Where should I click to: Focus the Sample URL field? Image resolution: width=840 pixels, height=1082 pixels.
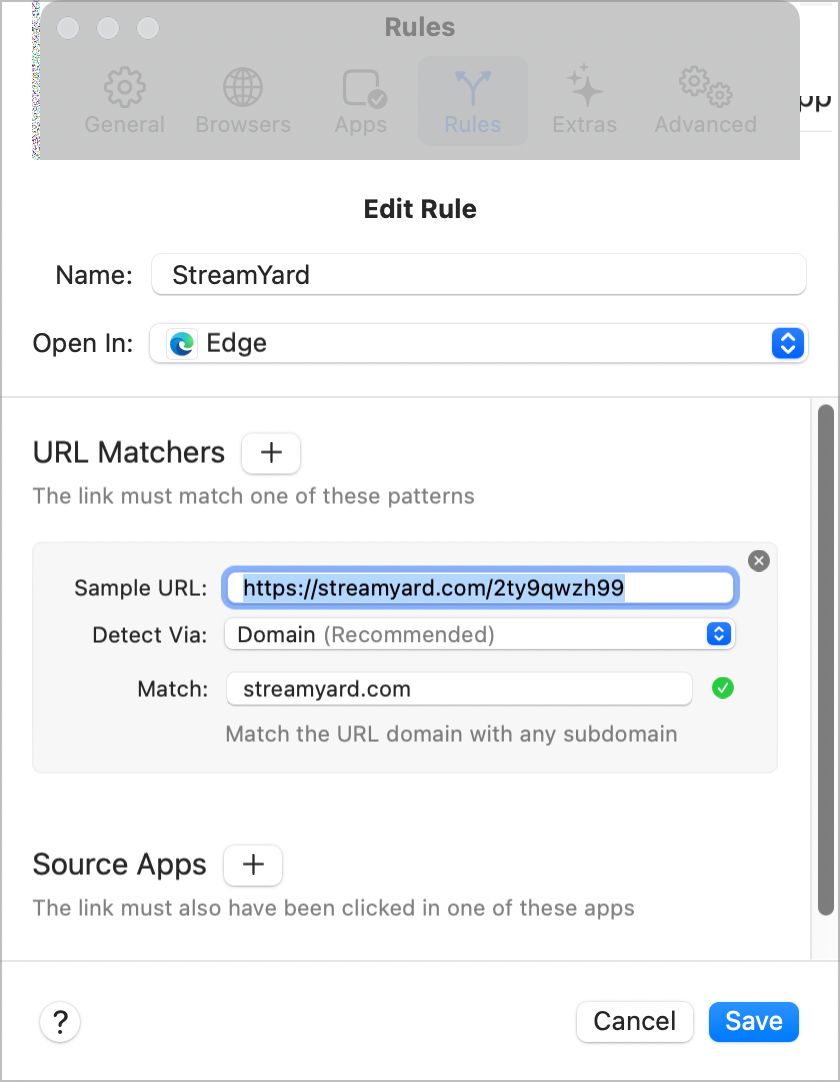click(x=480, y=588)
